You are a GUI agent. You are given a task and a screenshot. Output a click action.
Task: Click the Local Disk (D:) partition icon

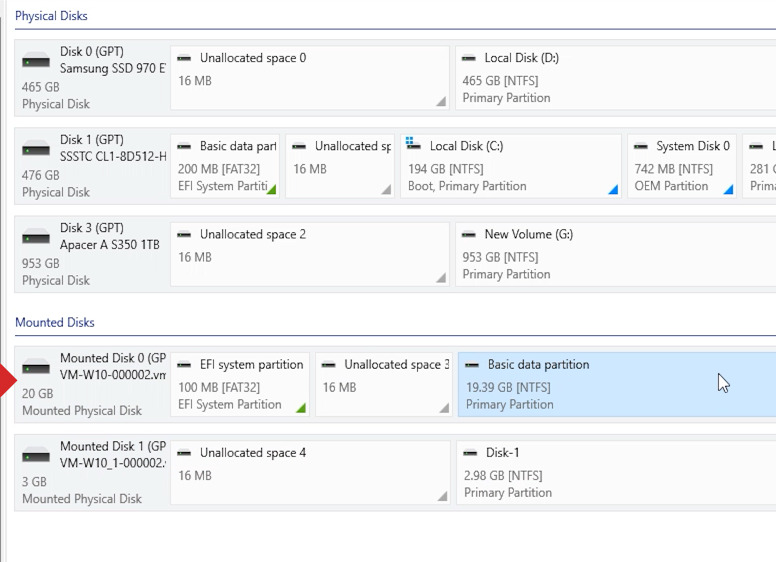[469, 58]
